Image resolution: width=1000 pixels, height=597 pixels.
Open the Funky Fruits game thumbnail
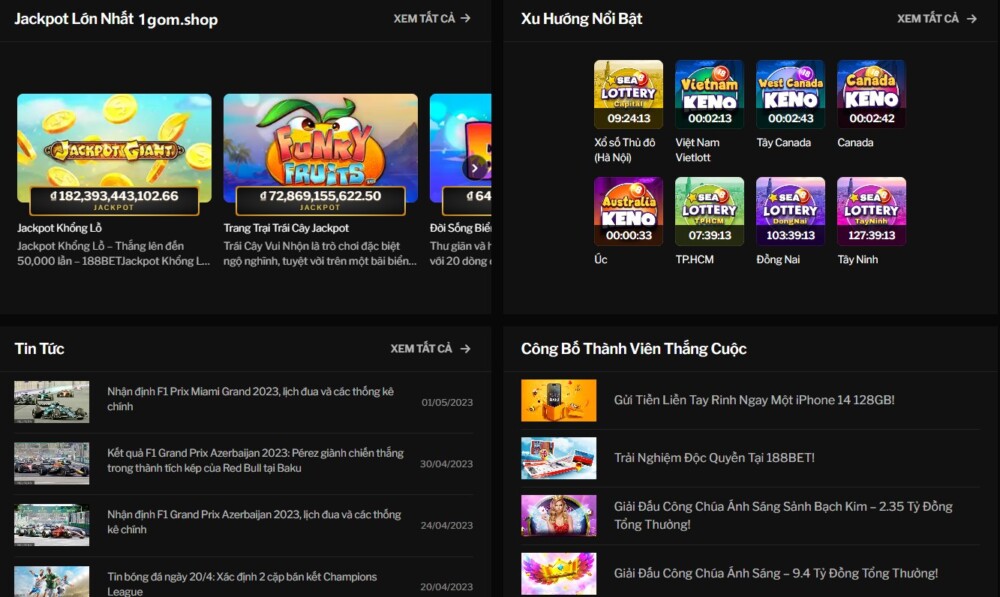tap(320, 150)
